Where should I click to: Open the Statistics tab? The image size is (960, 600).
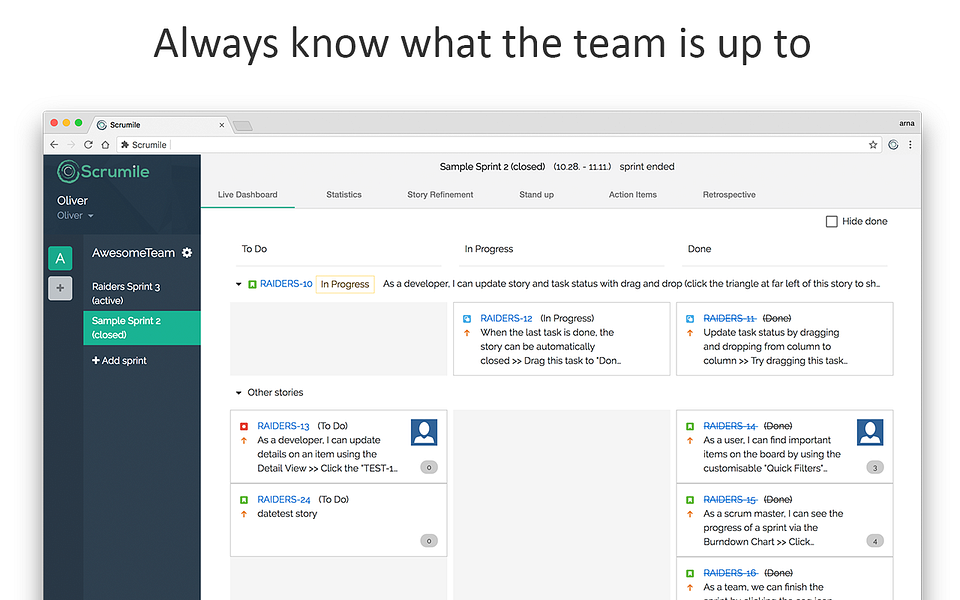[344, 195]
